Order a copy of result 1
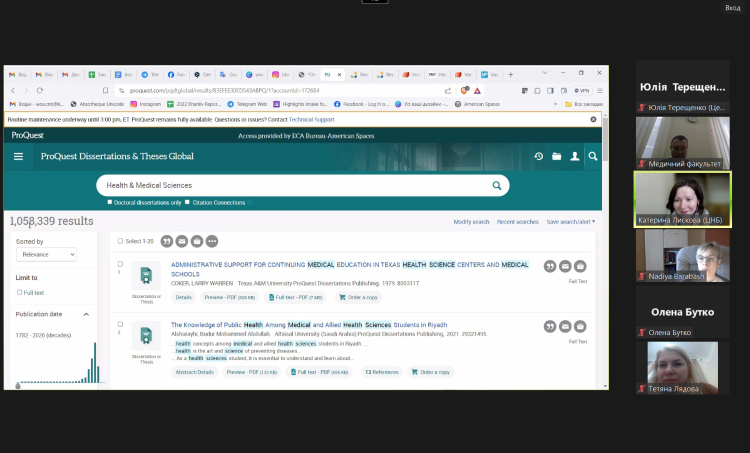The height and width of the screenshot is (453, 750). 358,298
